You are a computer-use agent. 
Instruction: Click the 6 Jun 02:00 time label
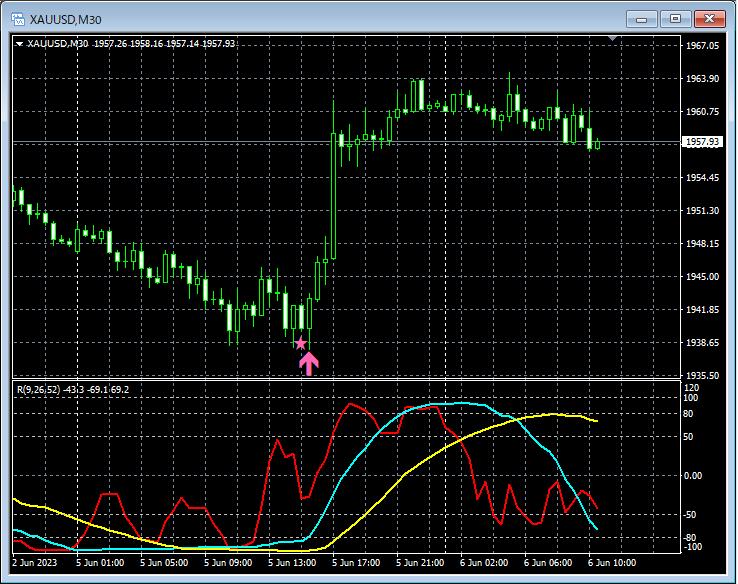(x=484, y=563)
